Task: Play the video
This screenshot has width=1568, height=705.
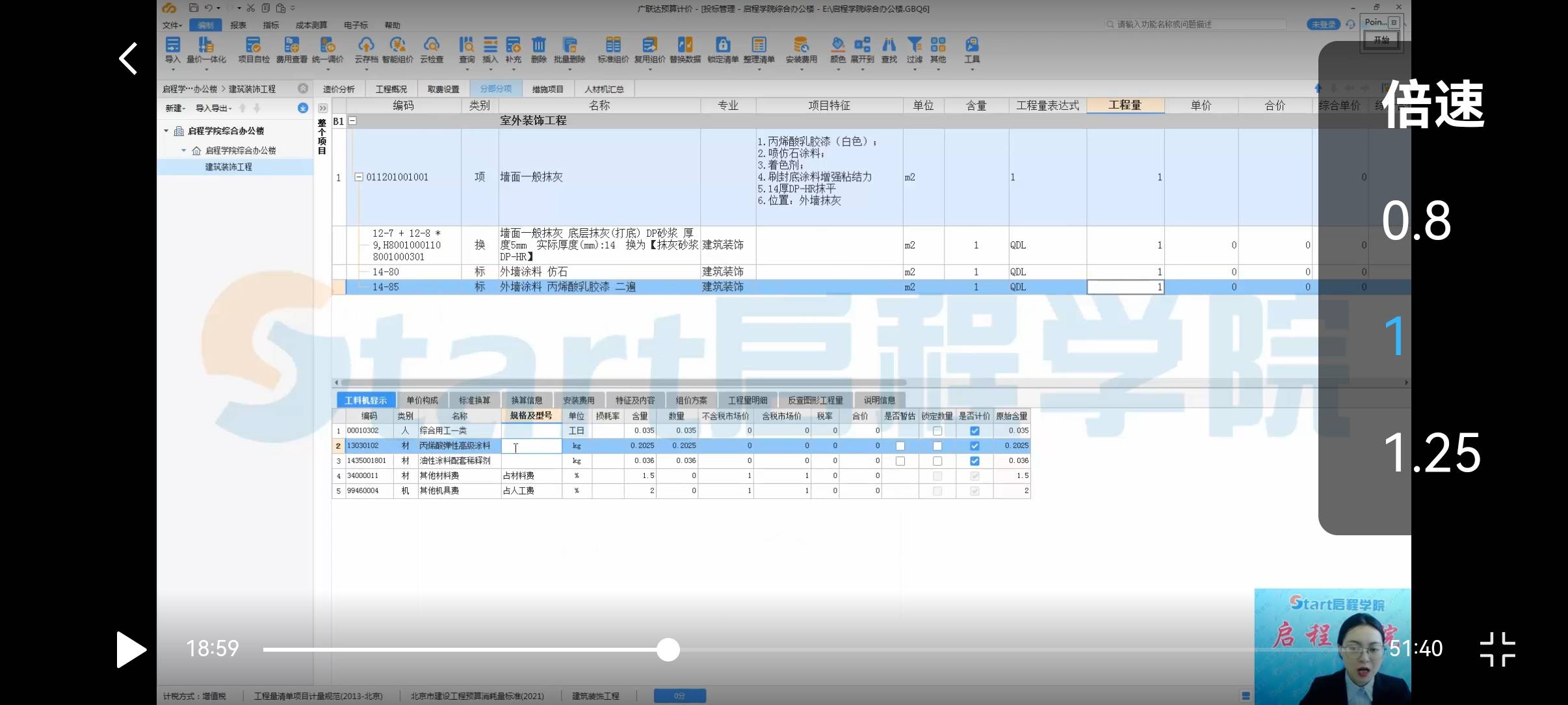Action: pyautogui.click(x=131, y=649)
